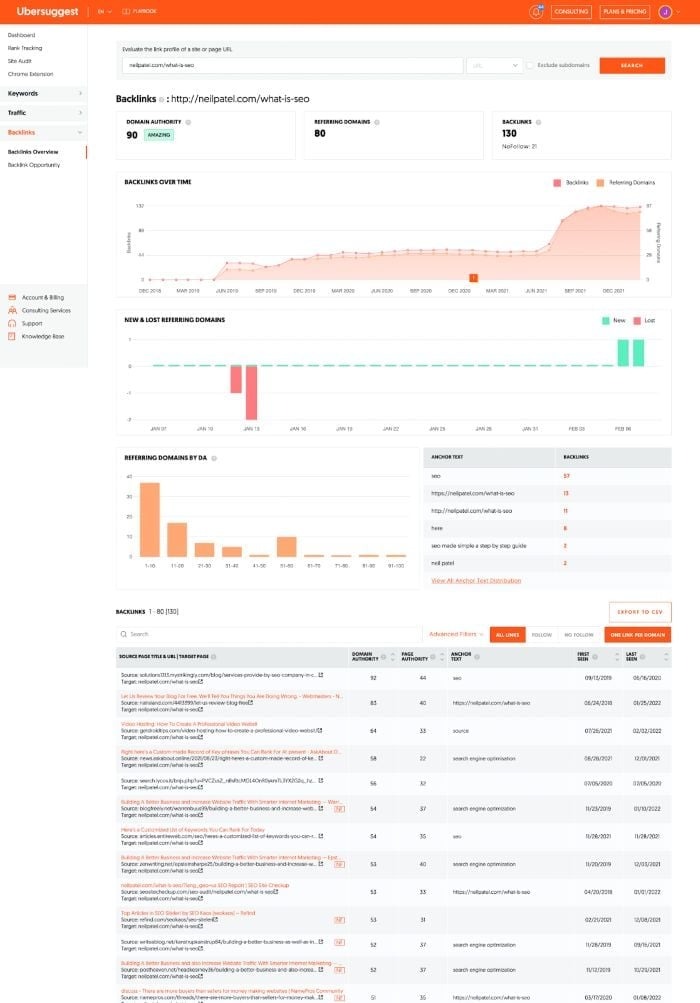Viewport: 700px width, 1003px height.
Task: Open external link icon for solutions1313.mystrikingly.com source
Action: pos(321,675)
